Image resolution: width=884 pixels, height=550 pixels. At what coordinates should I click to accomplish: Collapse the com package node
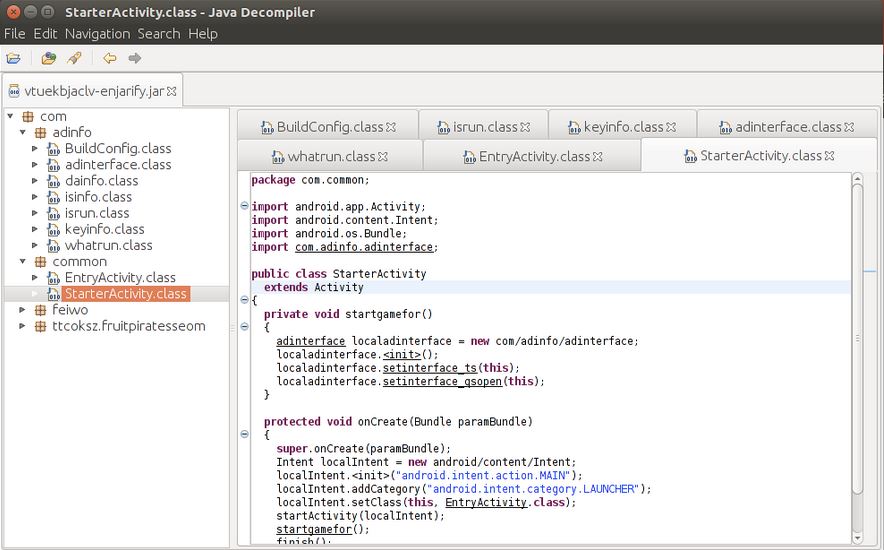tap(10, 116)
